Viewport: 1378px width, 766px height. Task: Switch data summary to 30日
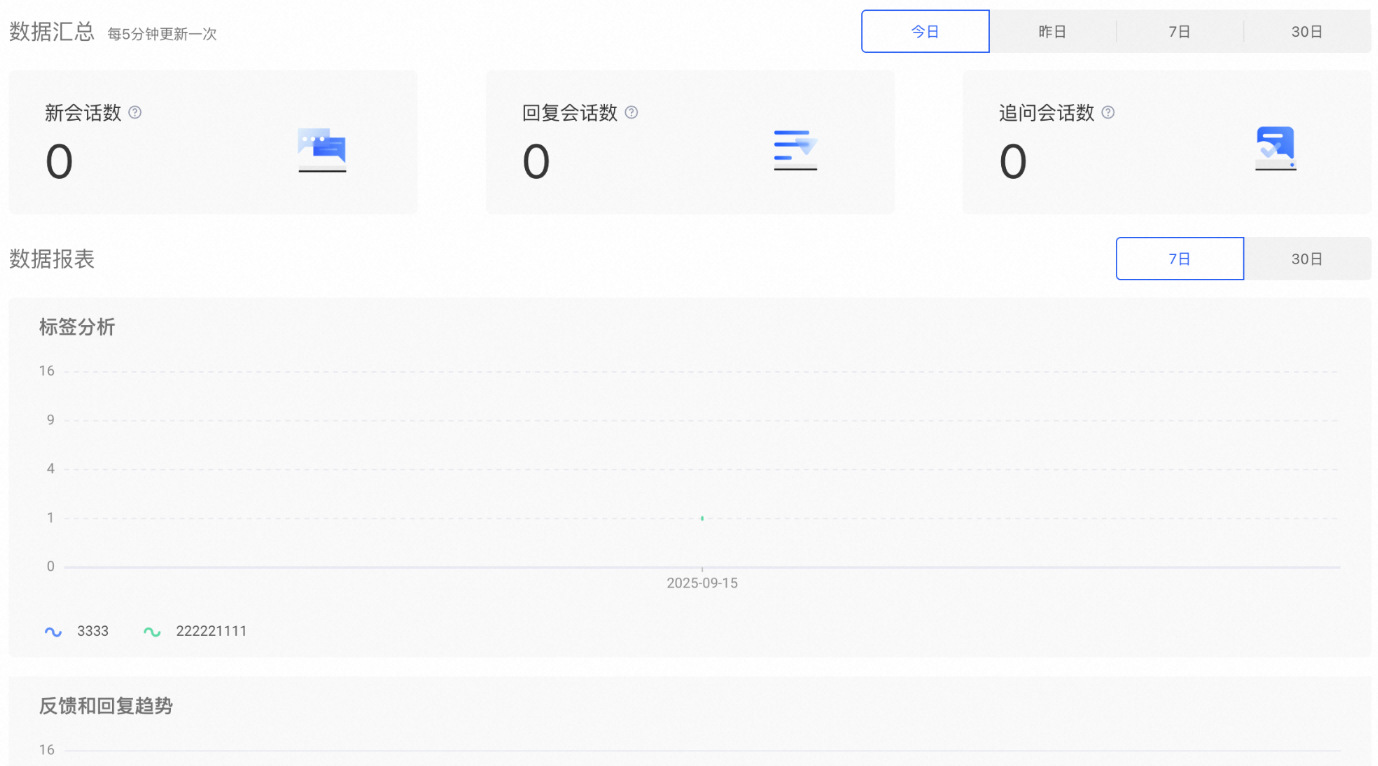coord(1307,31)
